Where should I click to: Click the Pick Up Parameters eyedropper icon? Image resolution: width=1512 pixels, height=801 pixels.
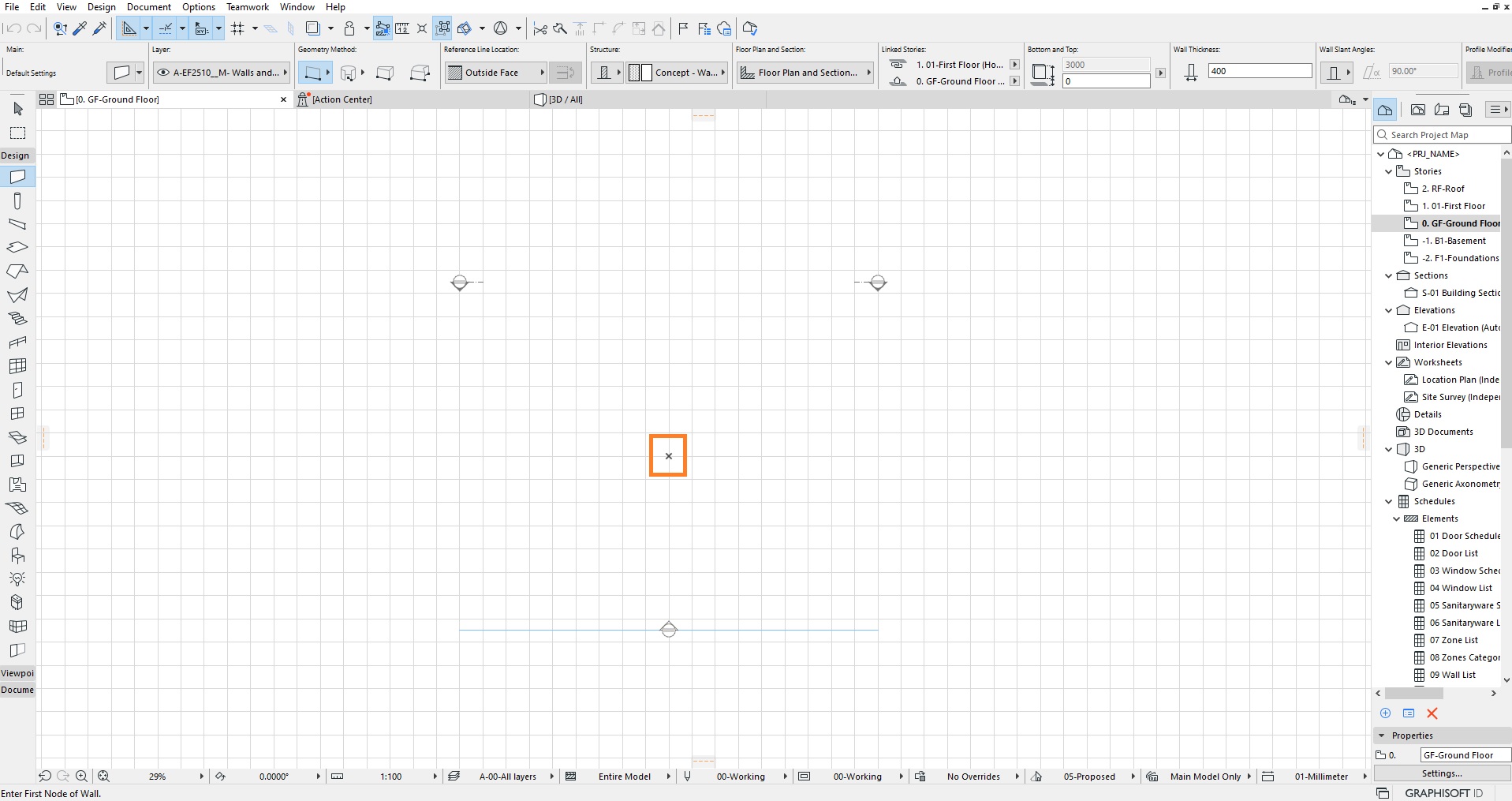(80, 28)
